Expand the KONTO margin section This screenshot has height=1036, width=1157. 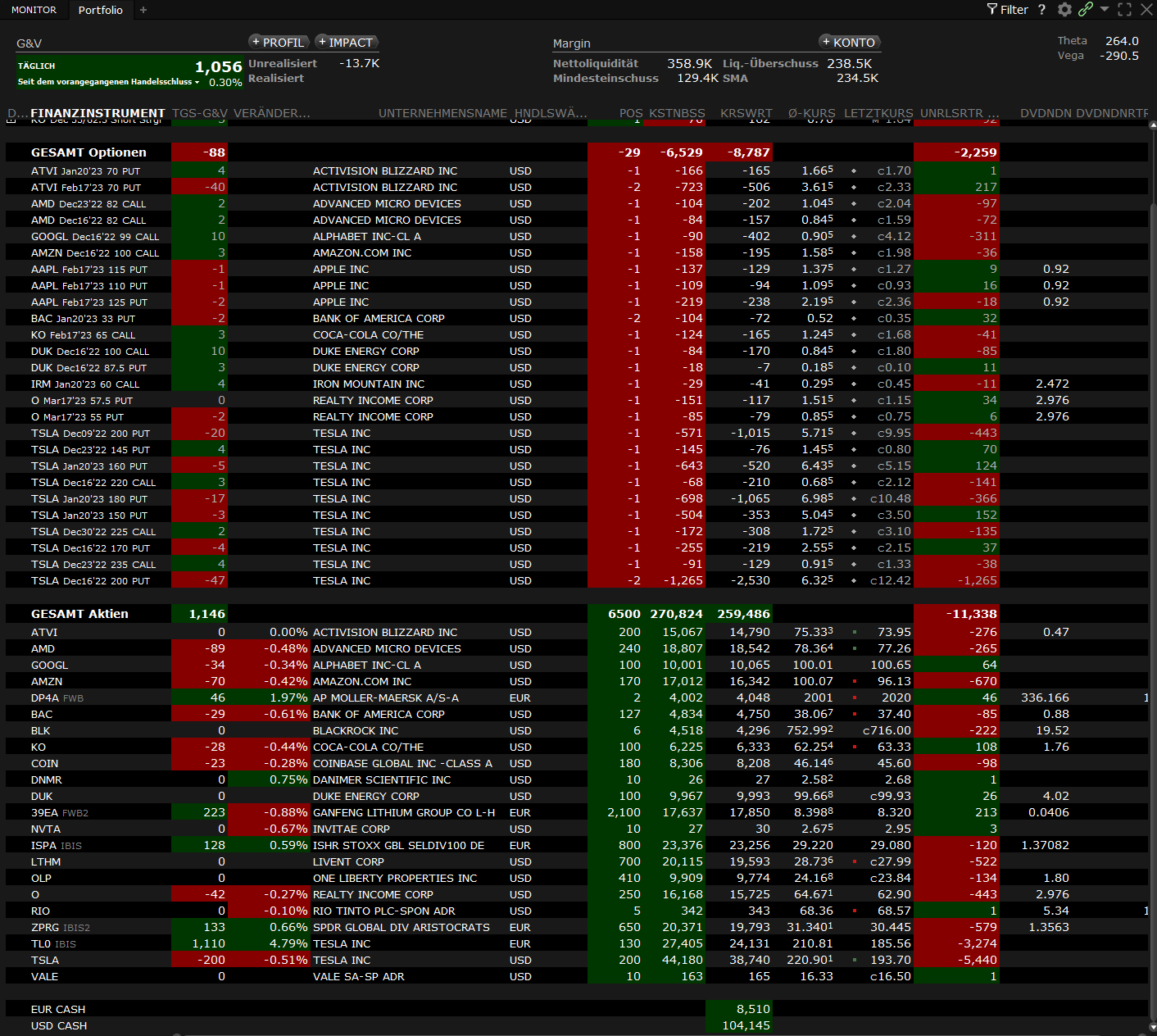[849, 43]
